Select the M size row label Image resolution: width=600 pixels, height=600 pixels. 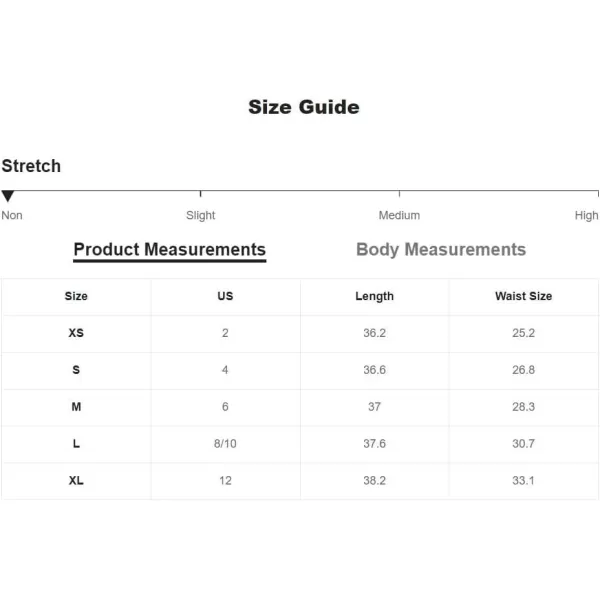click(76, 406)
